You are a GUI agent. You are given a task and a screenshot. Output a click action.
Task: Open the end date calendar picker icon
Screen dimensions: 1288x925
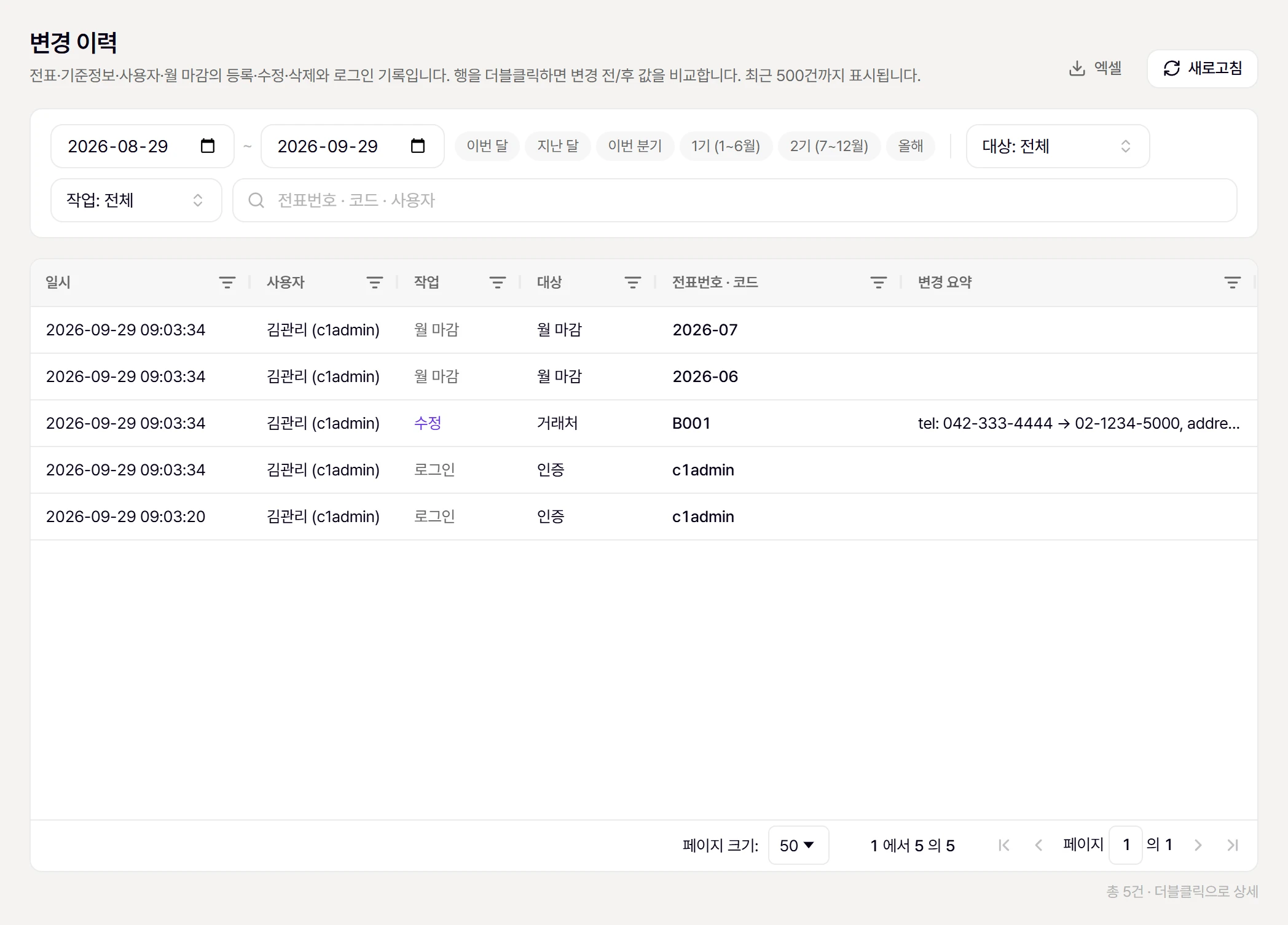coord(418,146)
